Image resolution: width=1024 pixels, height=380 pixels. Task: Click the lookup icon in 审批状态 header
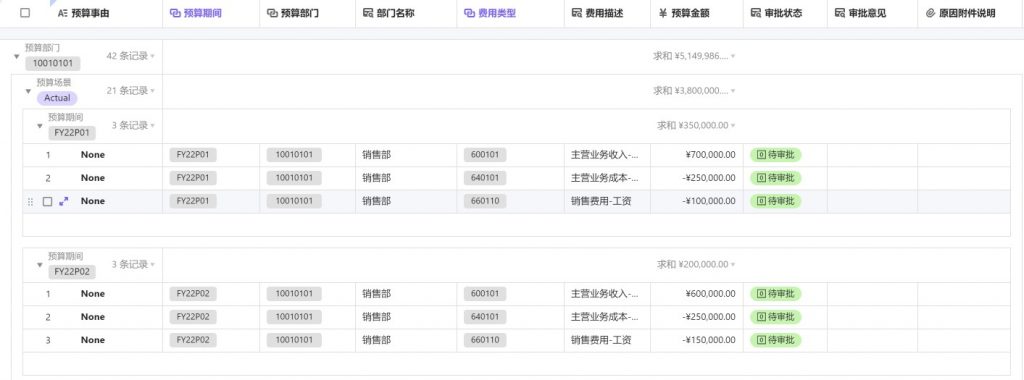coord(756,13)
